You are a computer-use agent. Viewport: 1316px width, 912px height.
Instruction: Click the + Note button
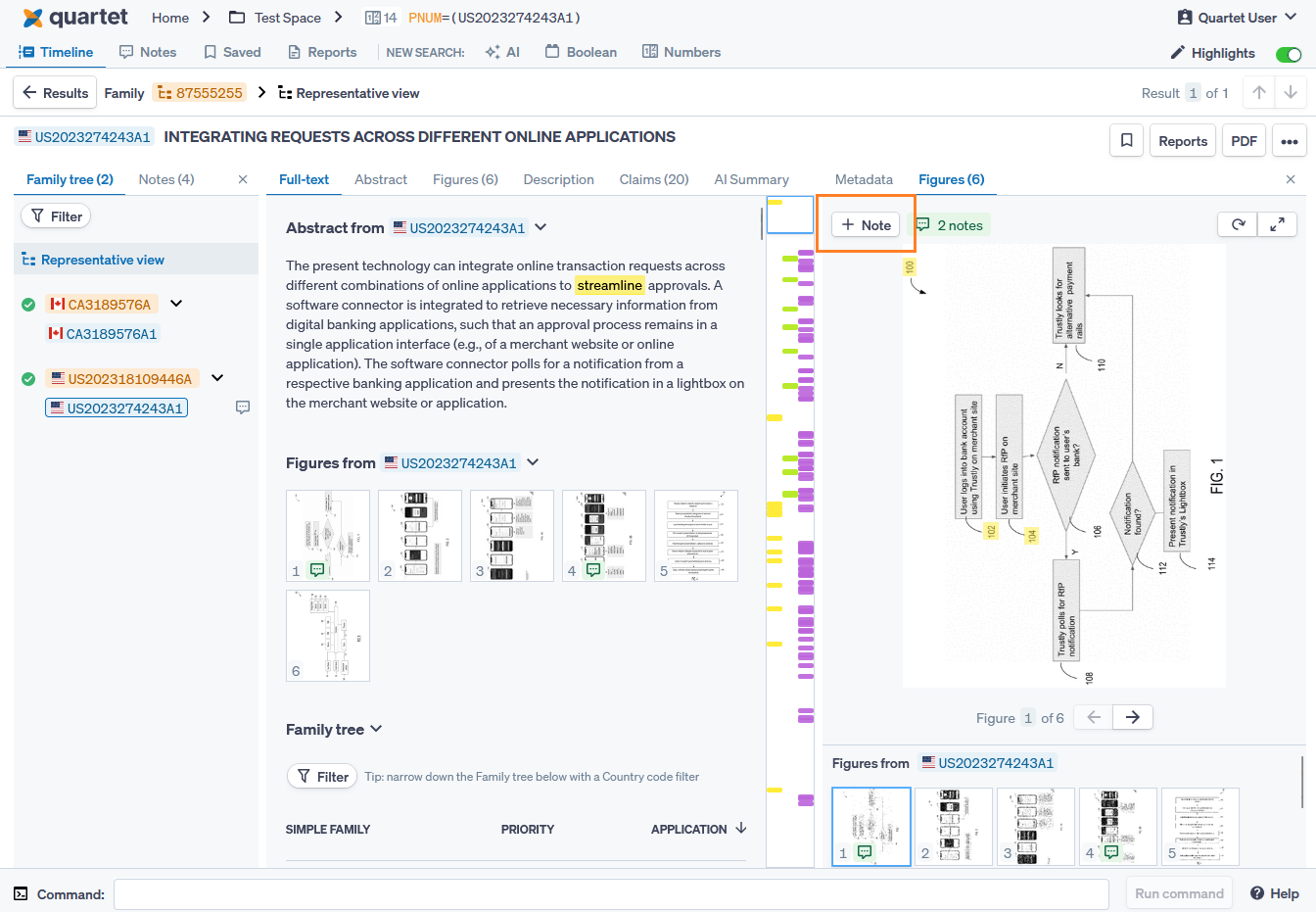(866, 225)
